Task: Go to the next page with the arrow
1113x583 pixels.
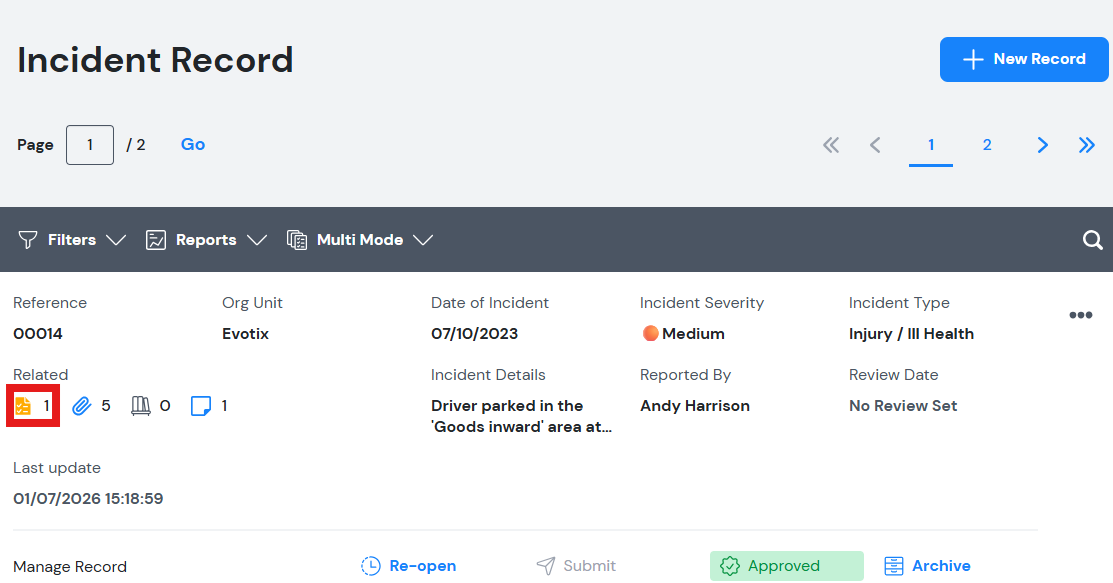Action: (1042, 145)
